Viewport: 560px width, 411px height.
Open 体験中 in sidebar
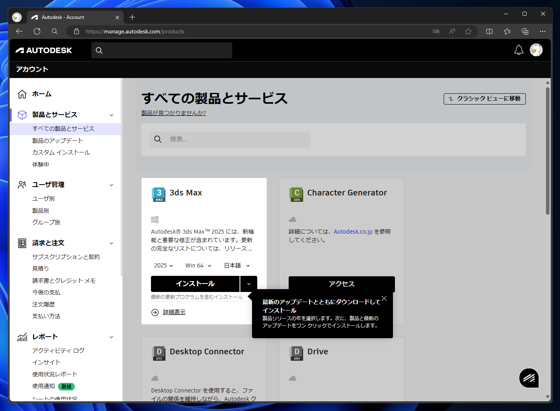tap(41, 165)
